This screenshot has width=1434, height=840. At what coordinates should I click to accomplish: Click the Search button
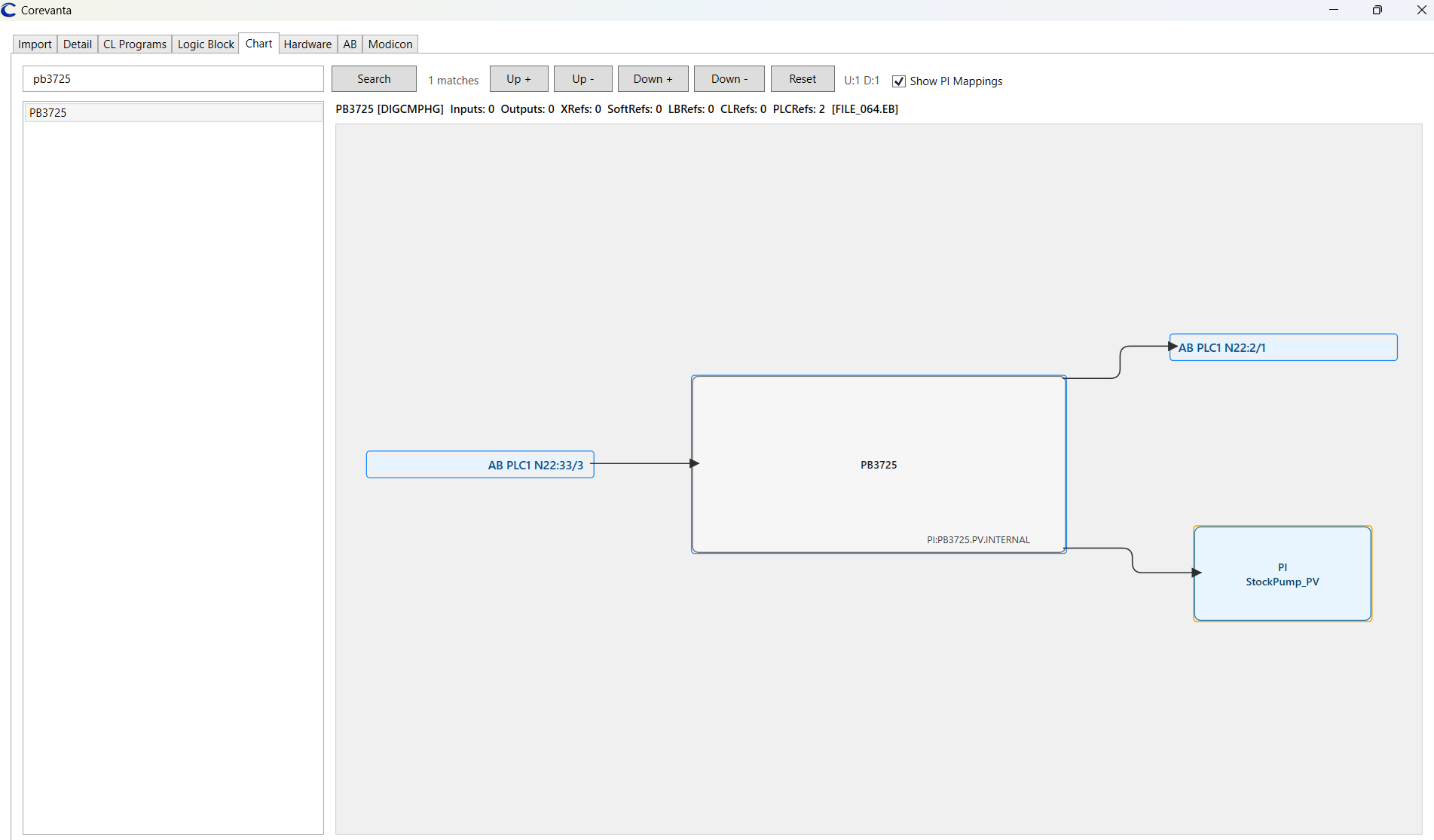(x=373, y=78)
